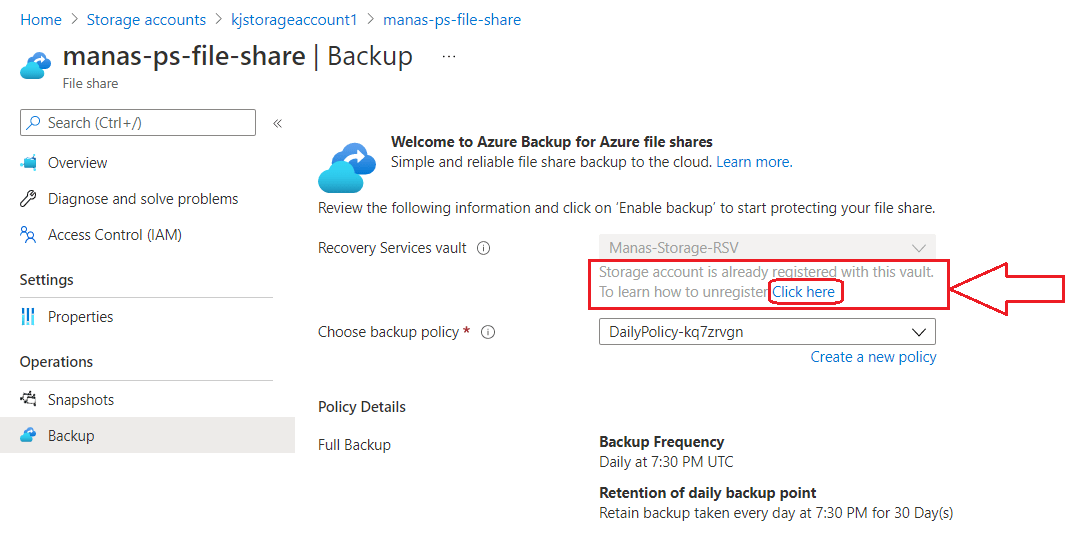Click the Full Backup label
Screen dimensions: 1071x559
tap(354, 445)
